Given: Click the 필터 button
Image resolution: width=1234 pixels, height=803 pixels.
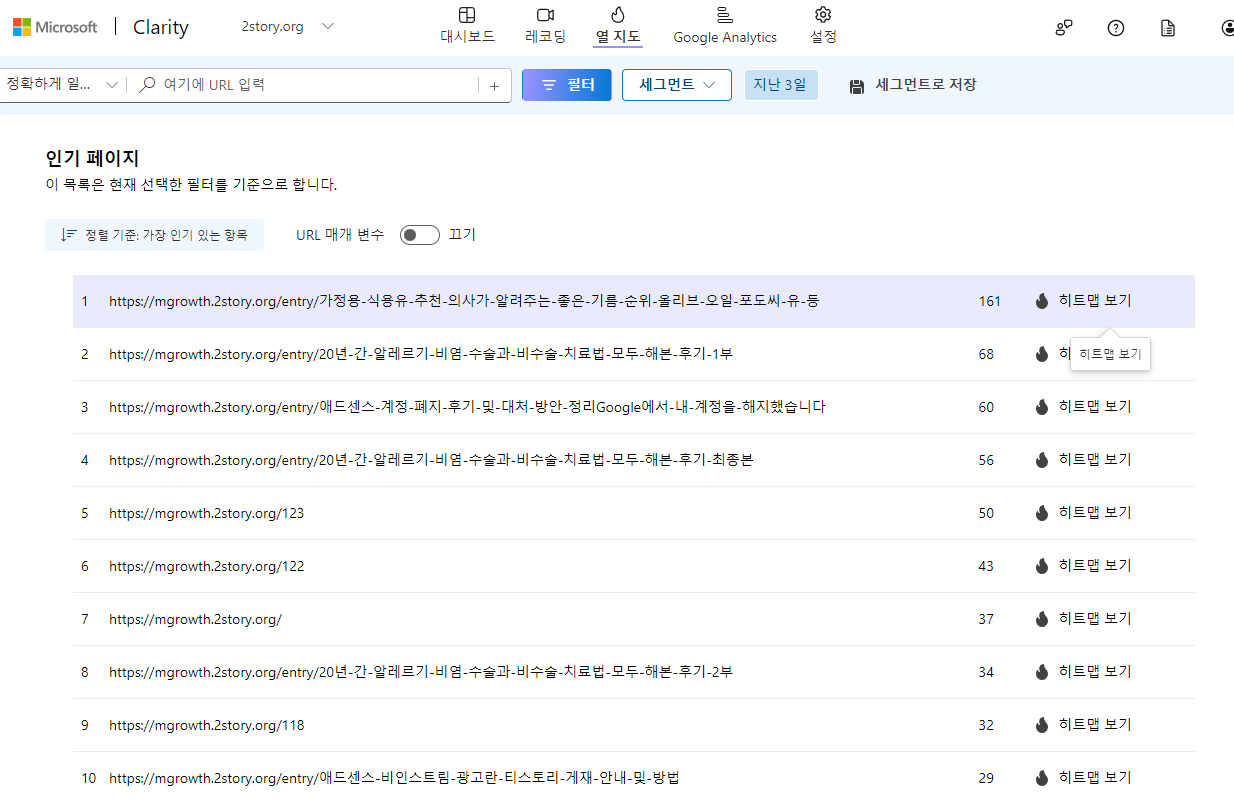Looking at the screenshot, I should tap(566, 84).
